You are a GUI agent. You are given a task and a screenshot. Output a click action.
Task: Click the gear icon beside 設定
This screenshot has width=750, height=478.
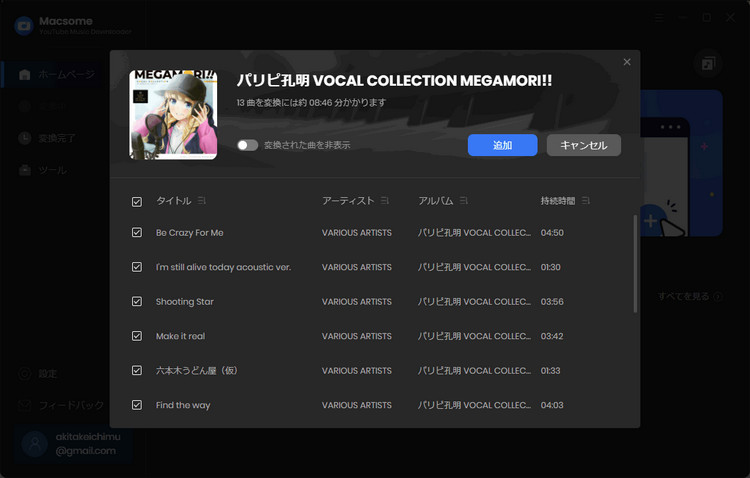pyautogui.click(x=24, y=373)
